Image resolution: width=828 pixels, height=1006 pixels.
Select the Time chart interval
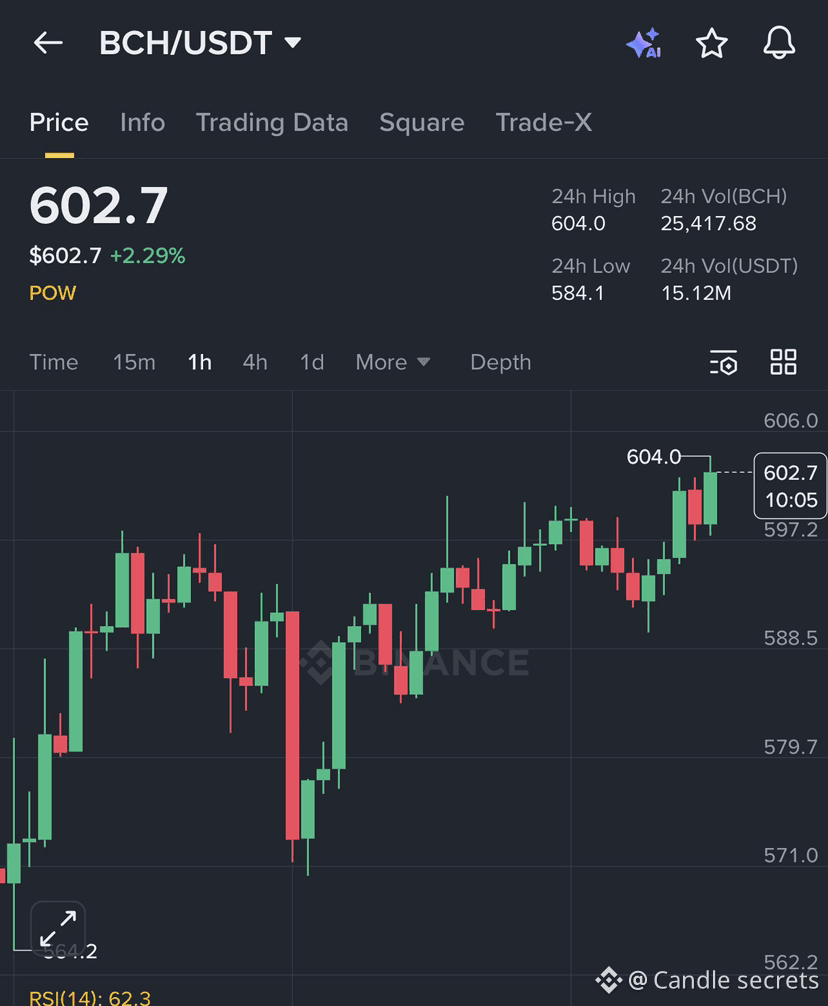(54, 362)
